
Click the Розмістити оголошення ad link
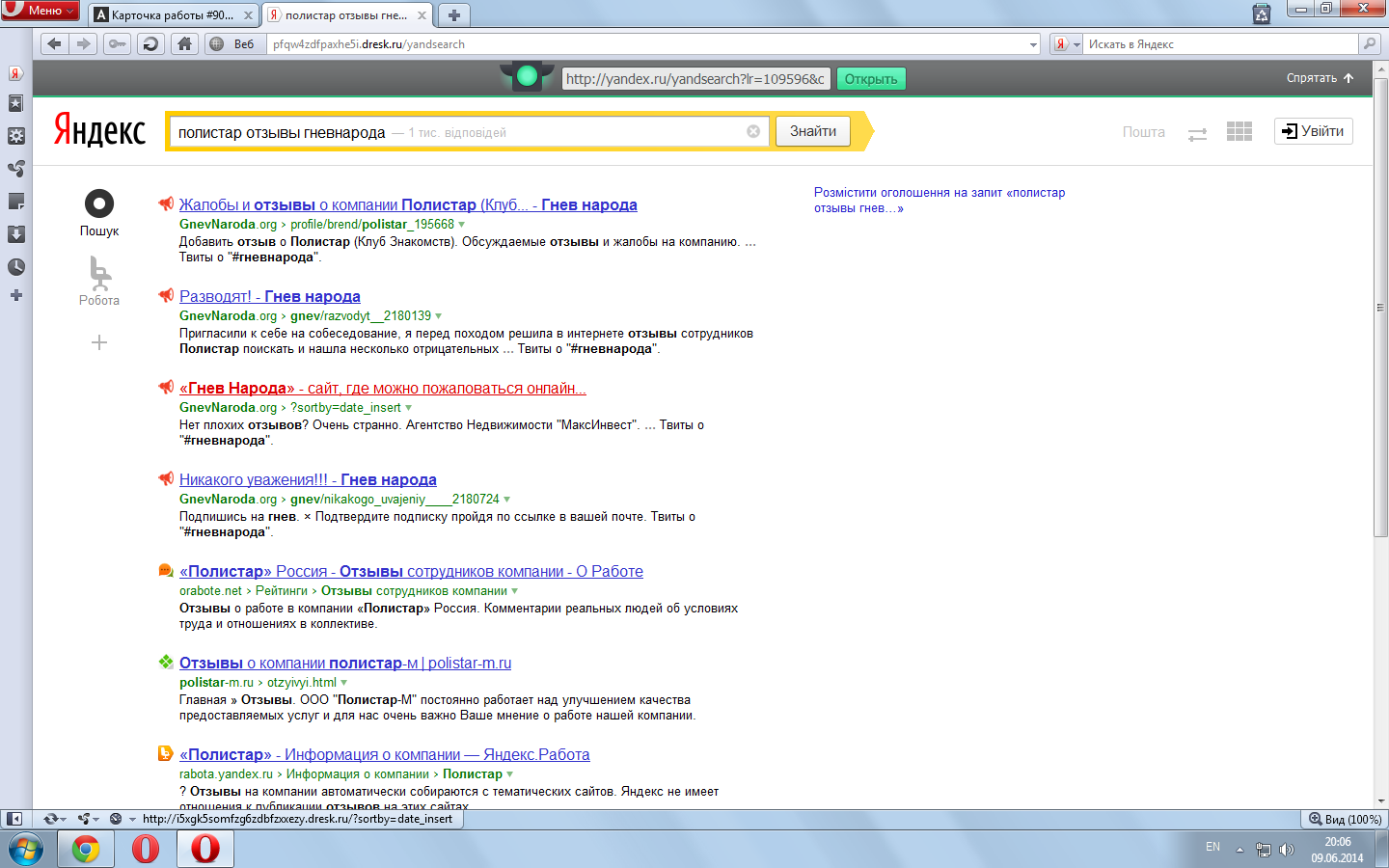pyautogui.click(x=940, y=200)
